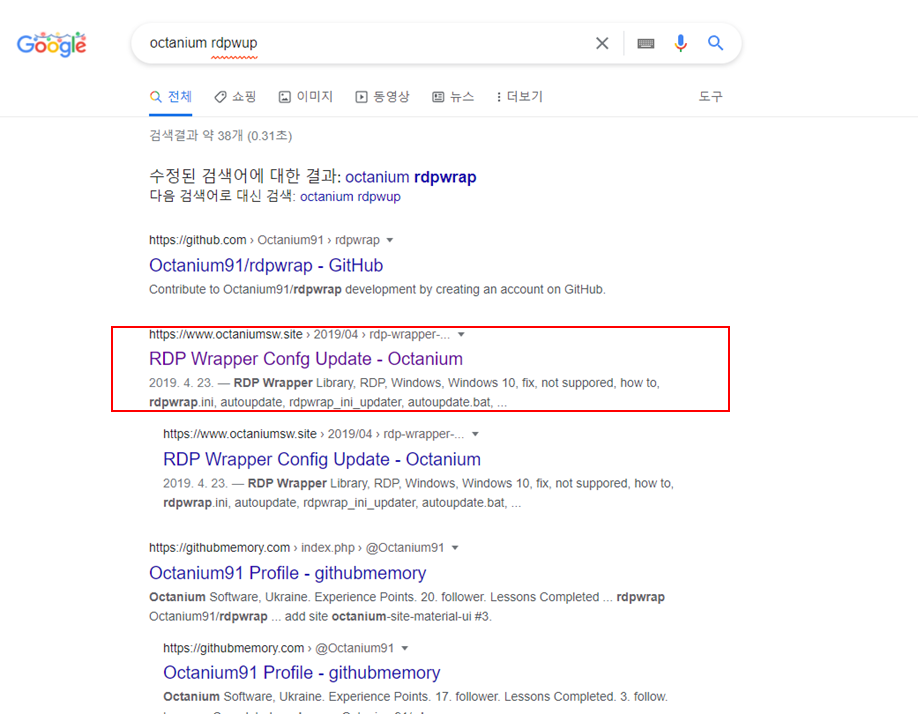This screenshot has height=714, width=918.
Task: Click snippet starting 'Octanium Software, Ukraine. Experience Points. 20'
Action: pos(407,606)
